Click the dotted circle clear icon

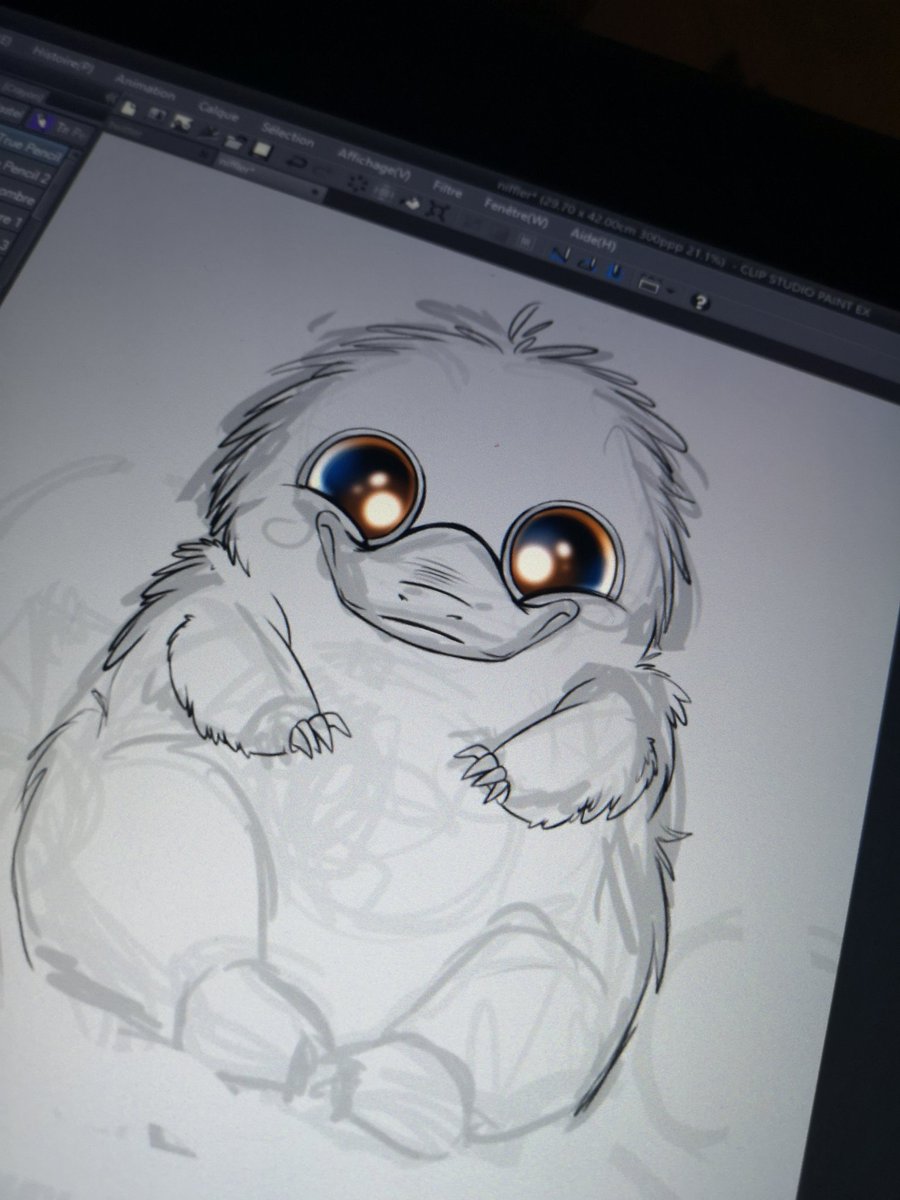pos(357,183)
